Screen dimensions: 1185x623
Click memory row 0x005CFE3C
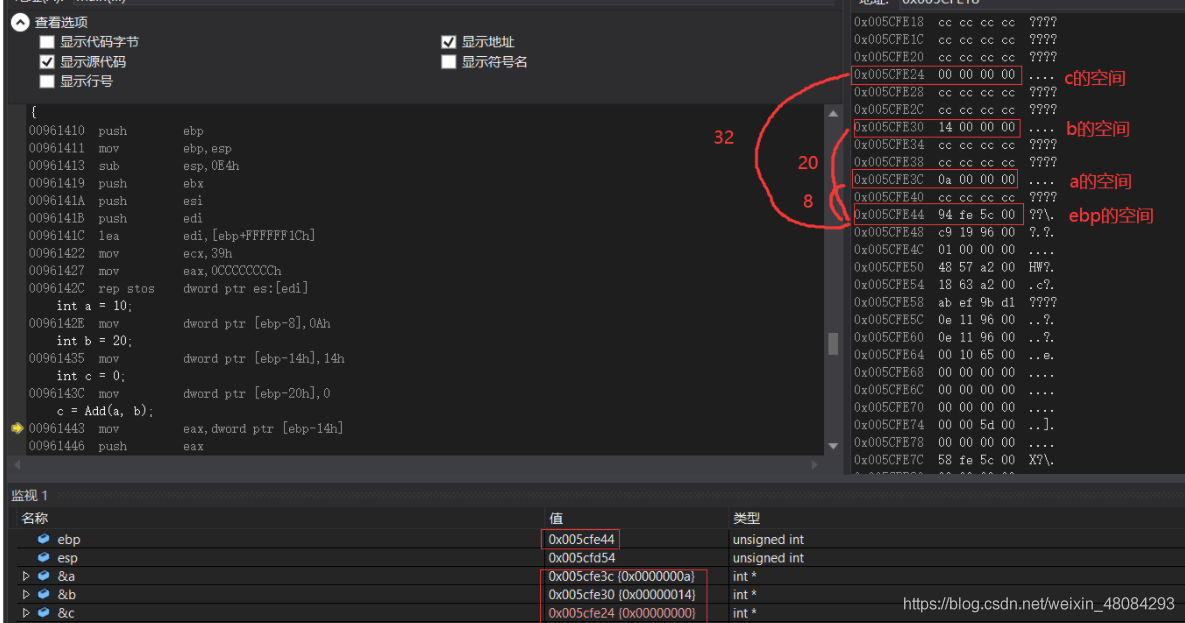point(954,180)
